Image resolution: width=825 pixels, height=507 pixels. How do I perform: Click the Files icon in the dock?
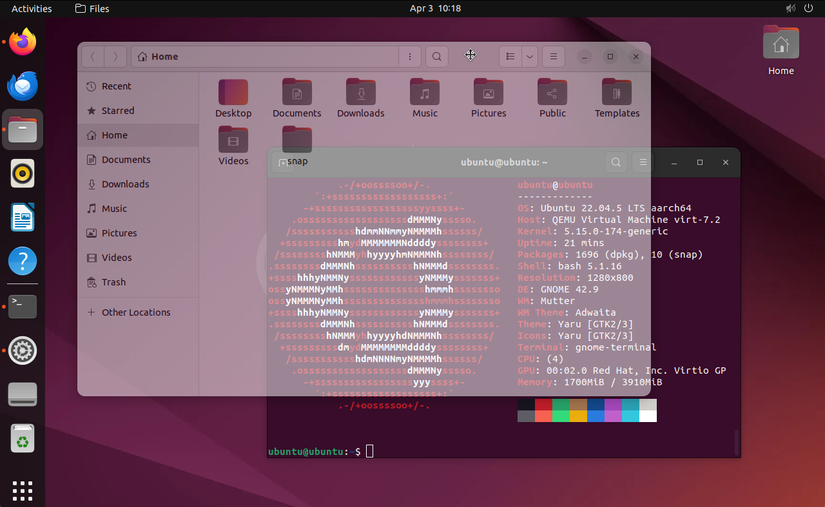[x=23, y=129]
